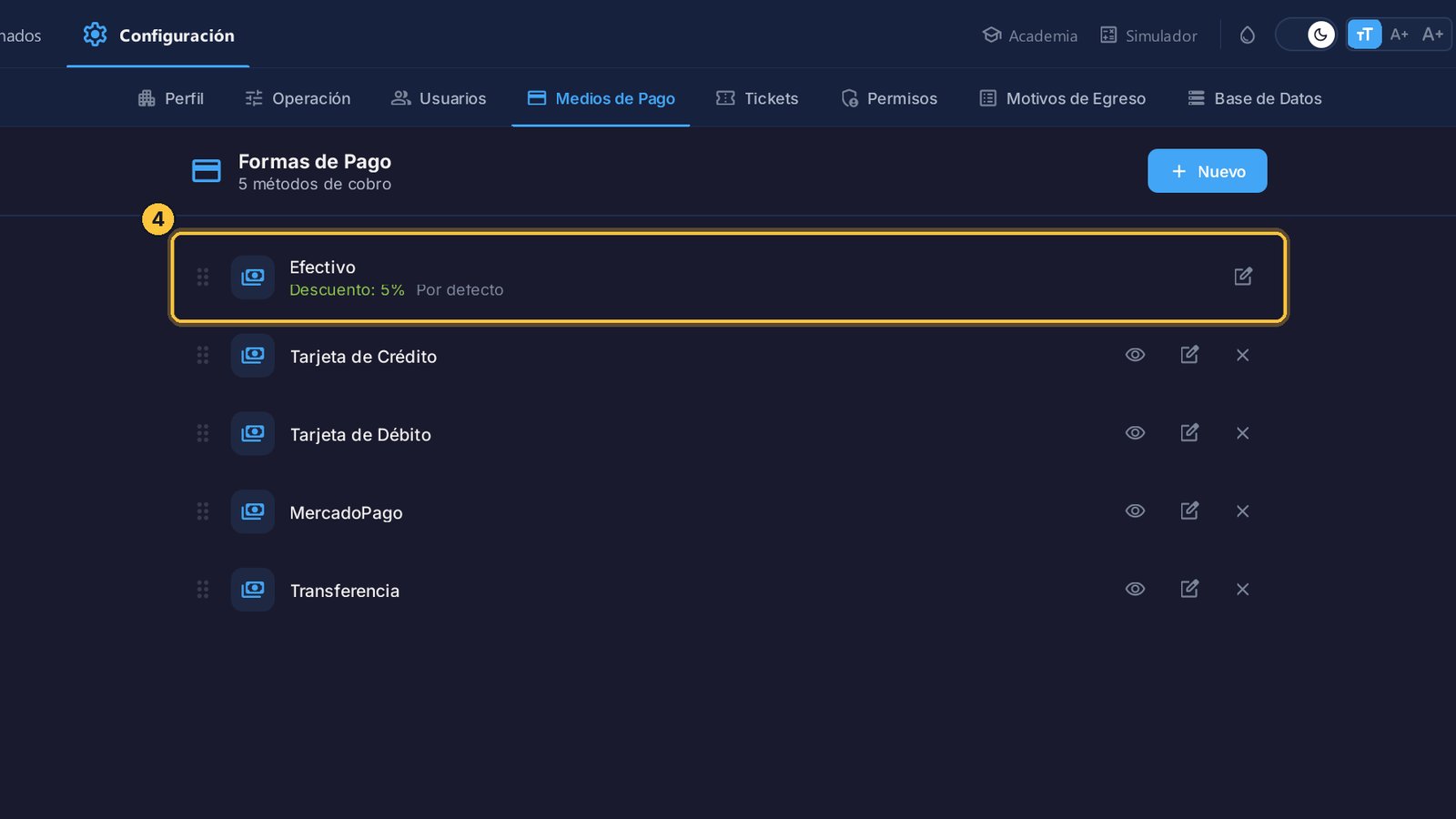Edit the MercadoPago payment method
1456x819 pixels.
pos(1189,511)
